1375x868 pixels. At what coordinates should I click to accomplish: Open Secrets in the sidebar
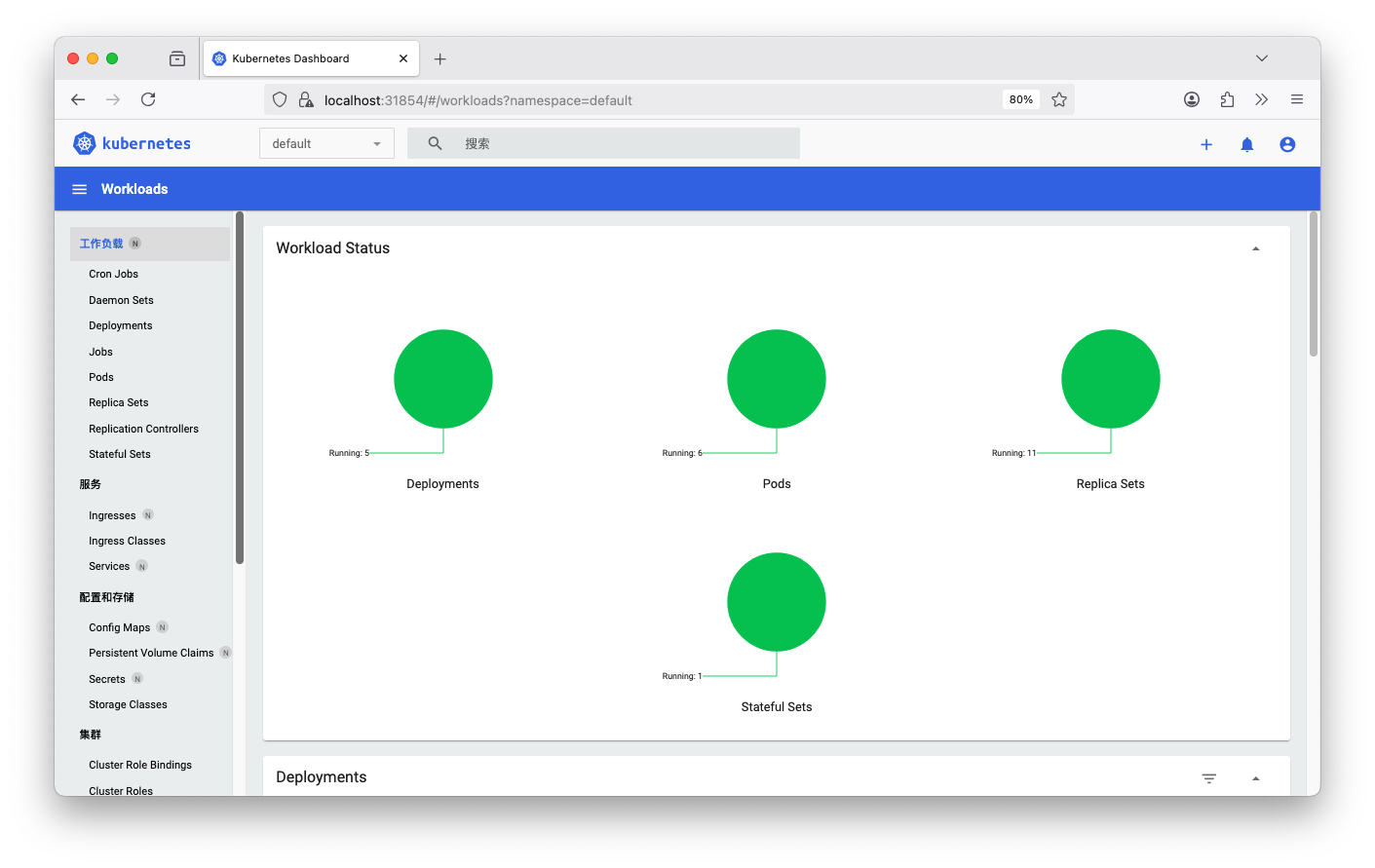[x=107, y=679]
